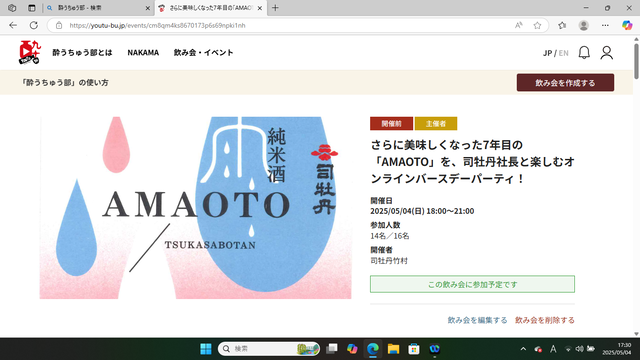Open the Copilot sidebar icon

(x=627, y=25)
